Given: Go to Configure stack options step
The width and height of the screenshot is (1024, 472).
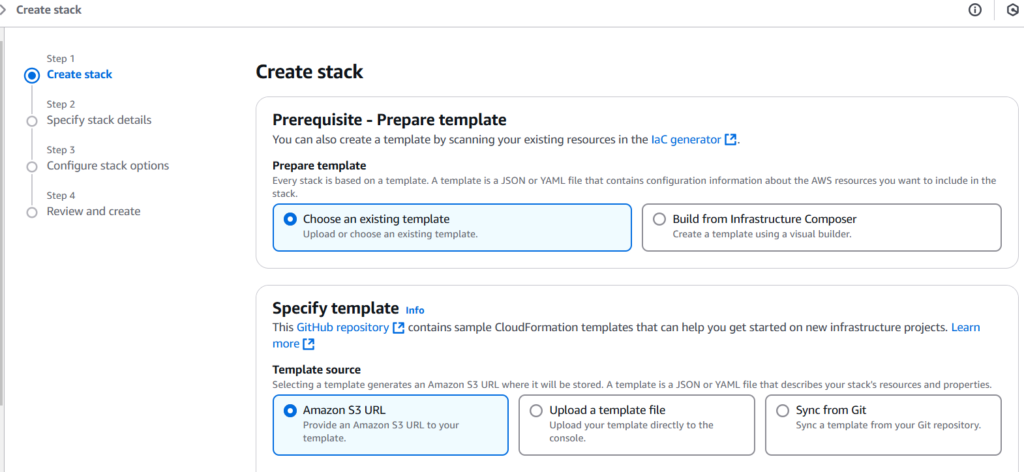Looking at the screenshot, I should (107, 166).
